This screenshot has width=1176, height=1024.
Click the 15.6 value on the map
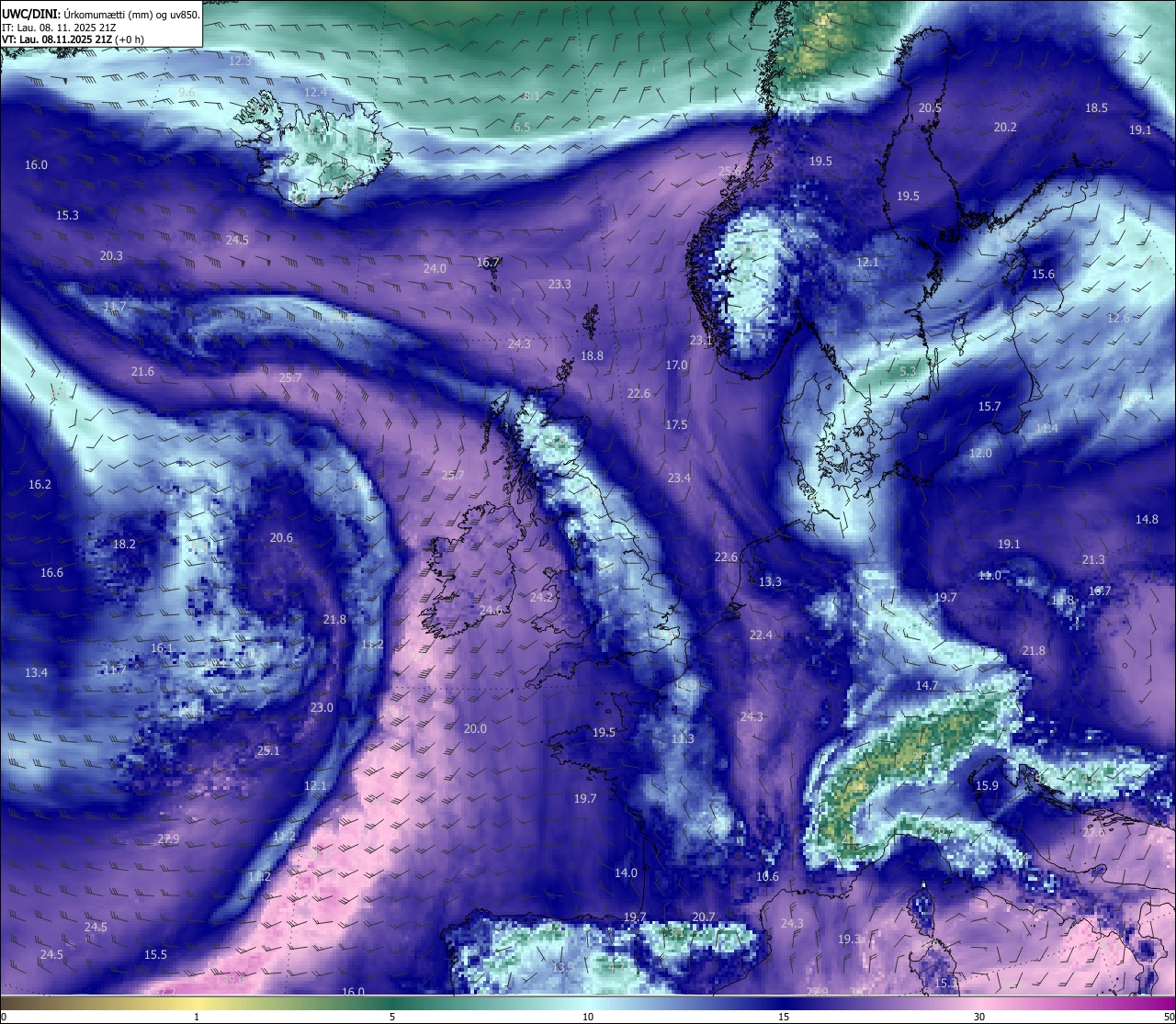1043,275
